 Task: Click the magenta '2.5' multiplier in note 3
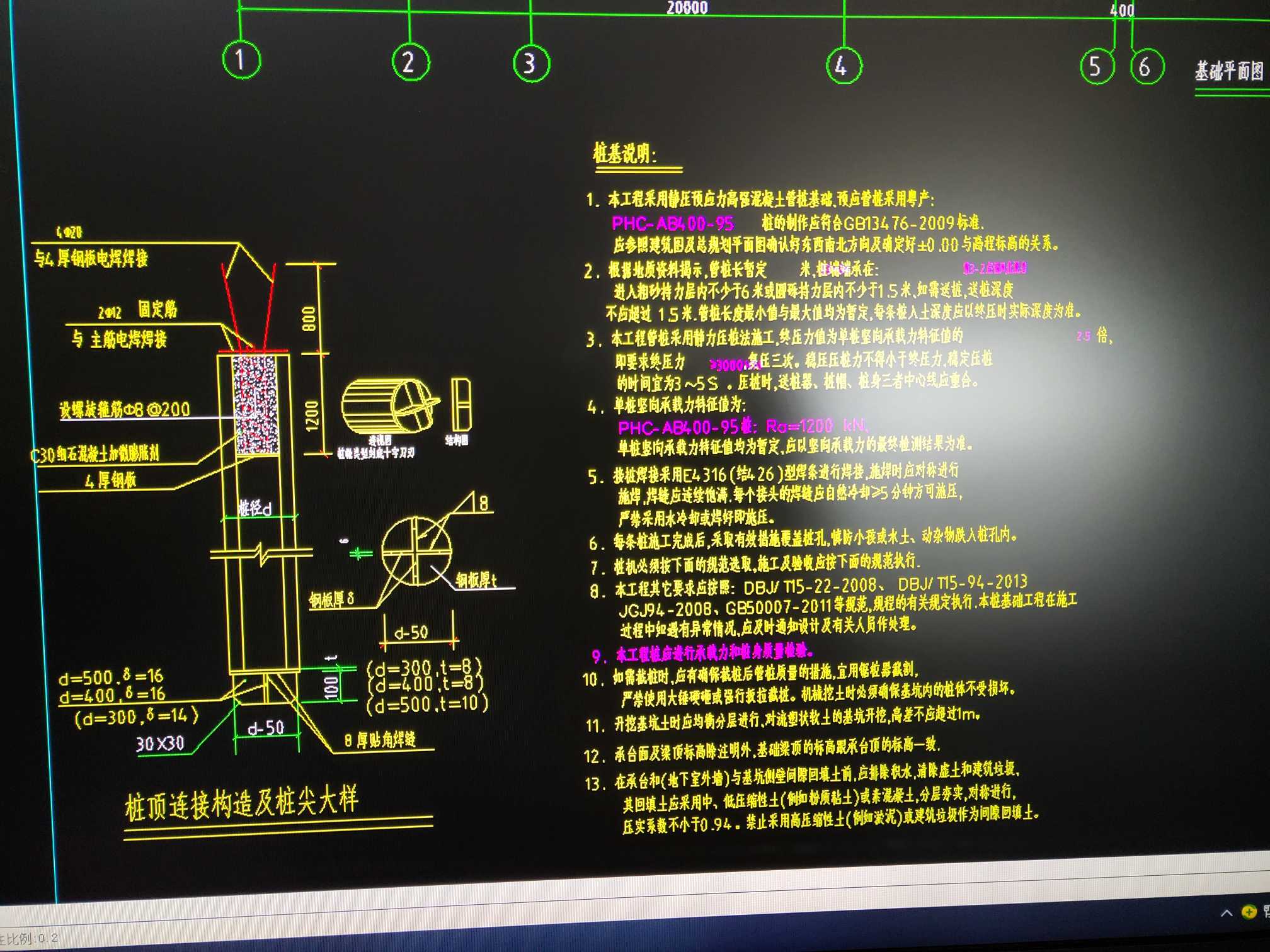(x=1083, y=336)
